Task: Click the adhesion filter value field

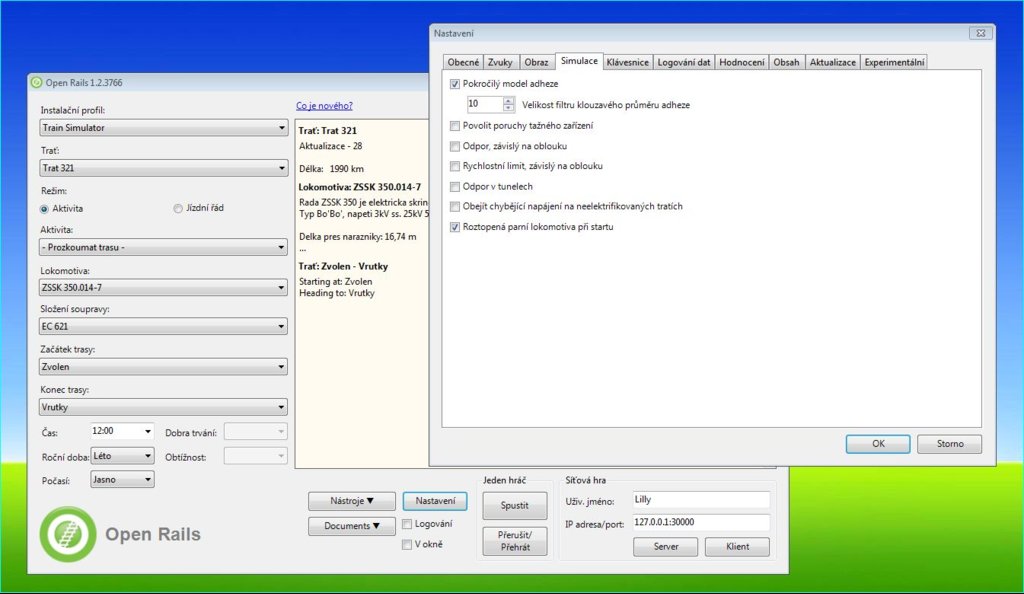Action: tap(485, 104)
